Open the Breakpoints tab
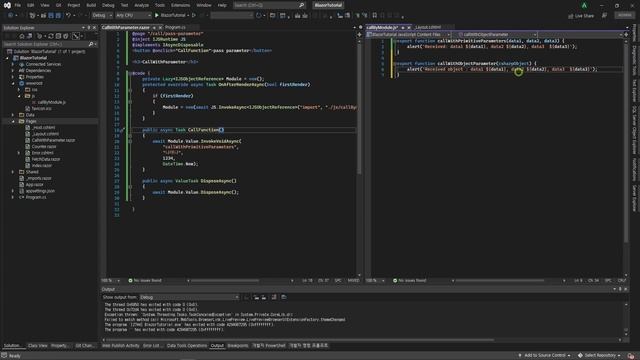 [x=238, y=346]
